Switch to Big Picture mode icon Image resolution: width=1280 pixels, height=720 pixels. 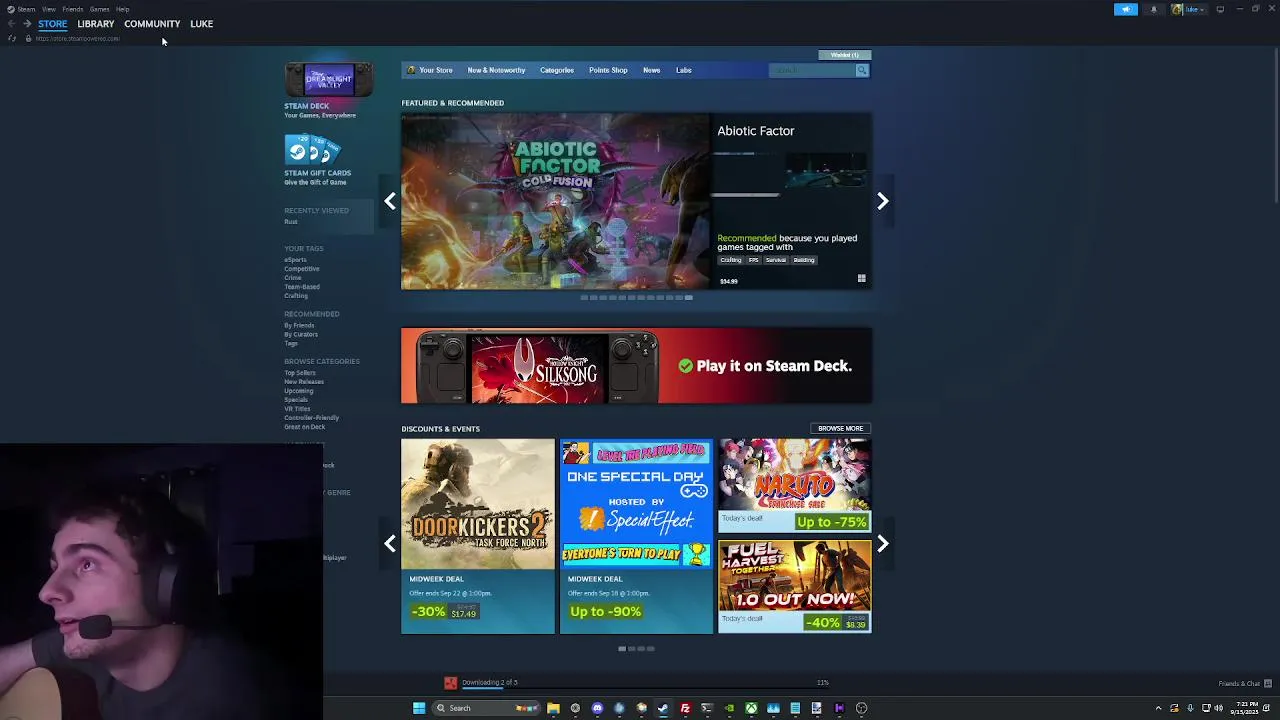(x=1220, y=9)
